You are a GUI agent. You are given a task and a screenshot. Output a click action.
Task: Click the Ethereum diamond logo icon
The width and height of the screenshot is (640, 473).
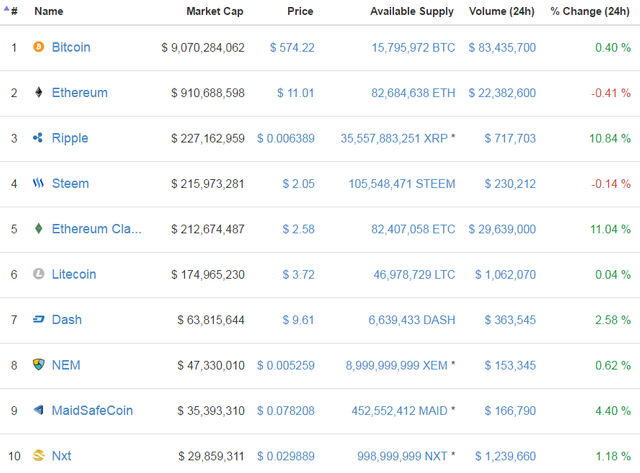[39, 92]
